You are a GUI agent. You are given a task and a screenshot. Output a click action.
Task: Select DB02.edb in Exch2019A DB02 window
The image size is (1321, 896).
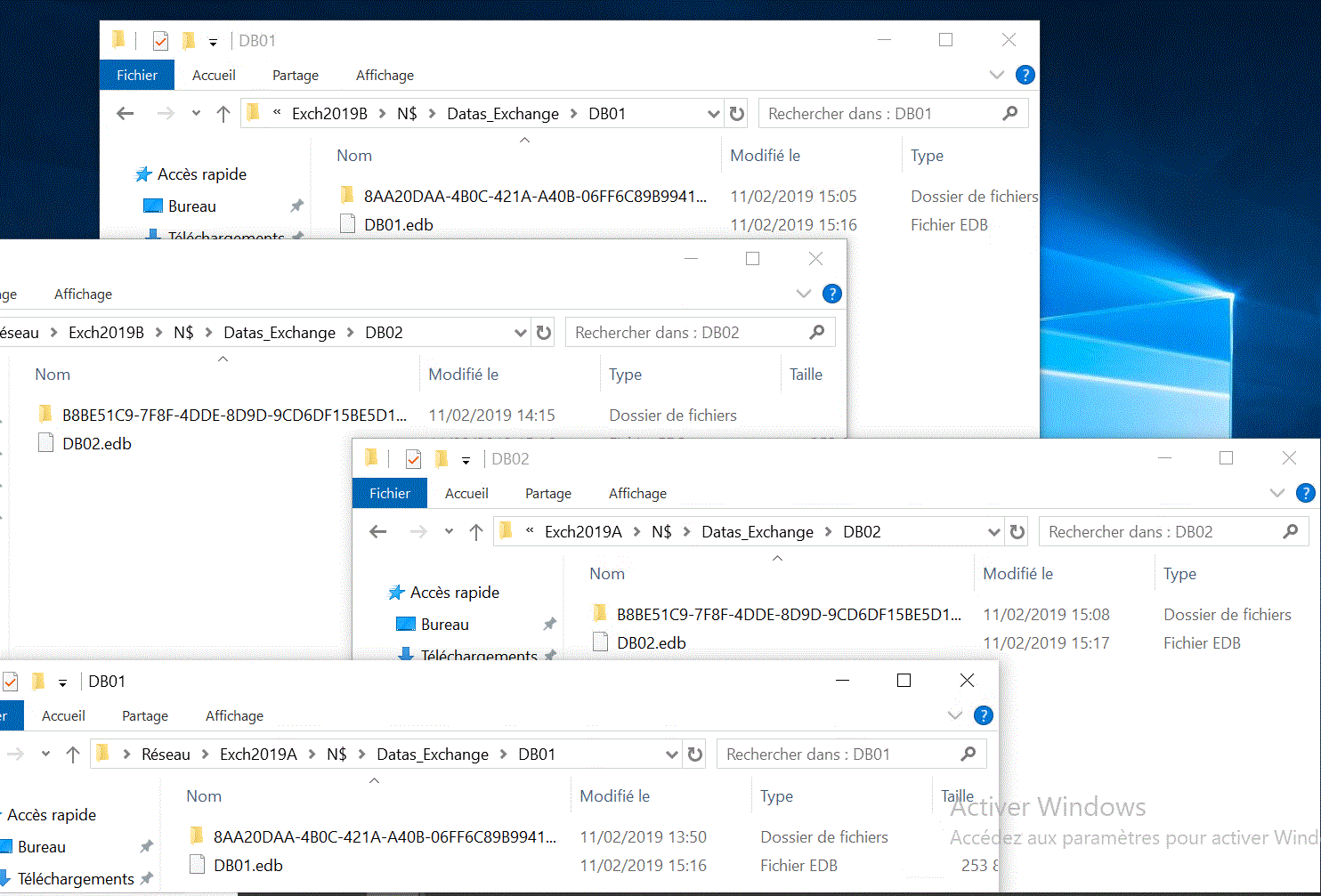[x=639, y=643]
